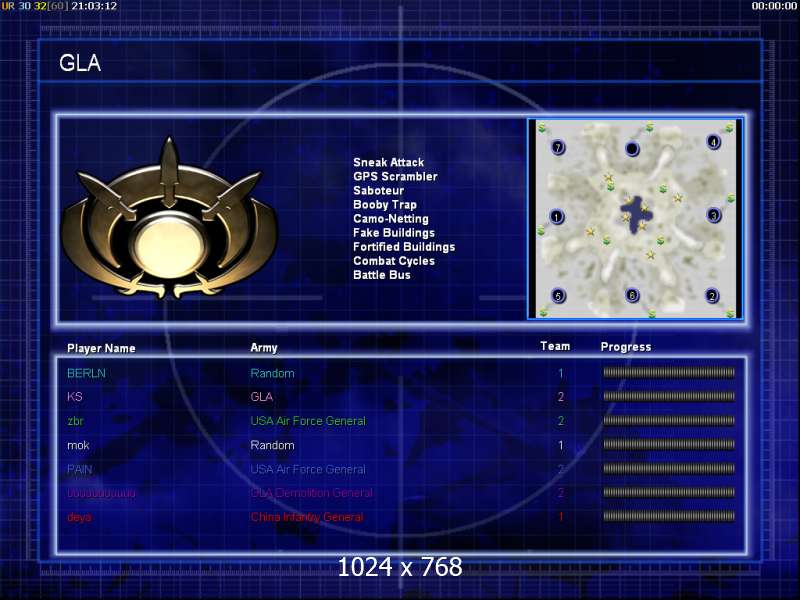Viewport: 800px width, 600px height.
Task: Click start position 7 on the minimap
Action: point(558,147)
